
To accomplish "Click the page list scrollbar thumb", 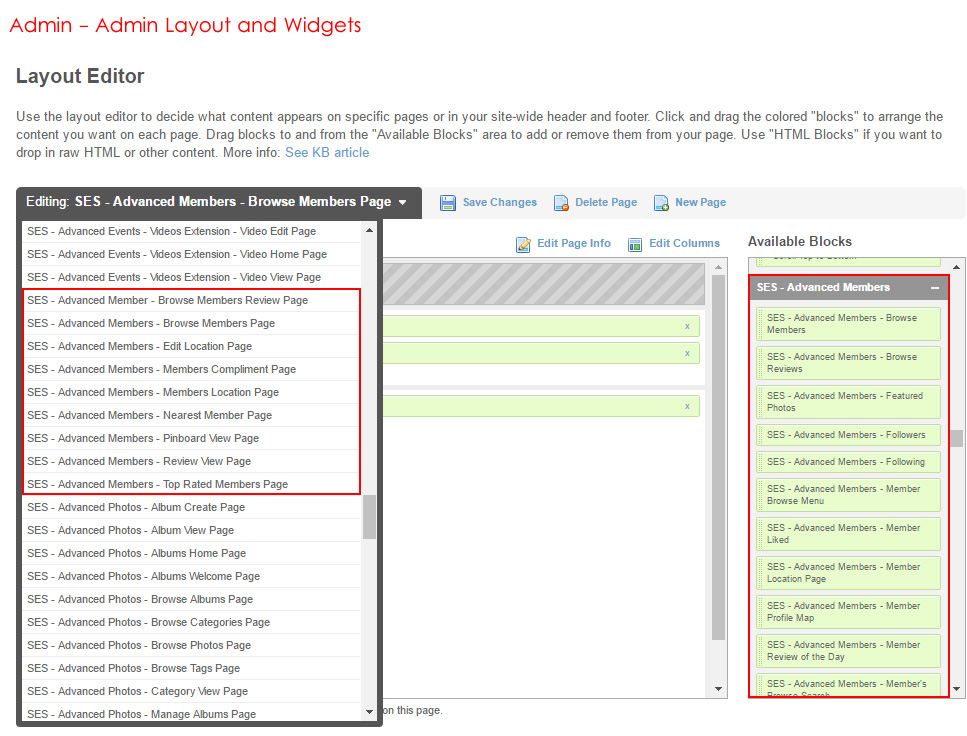I will coord(369,515).
